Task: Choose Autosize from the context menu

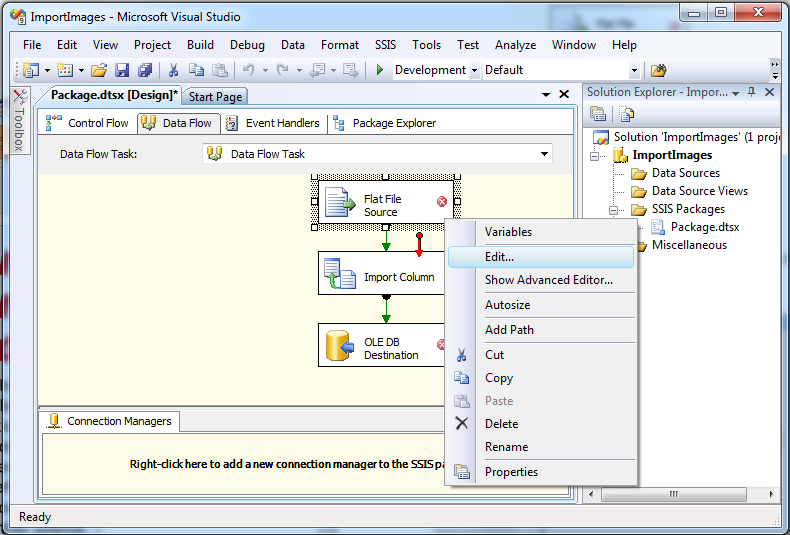Action: [541, 305]
